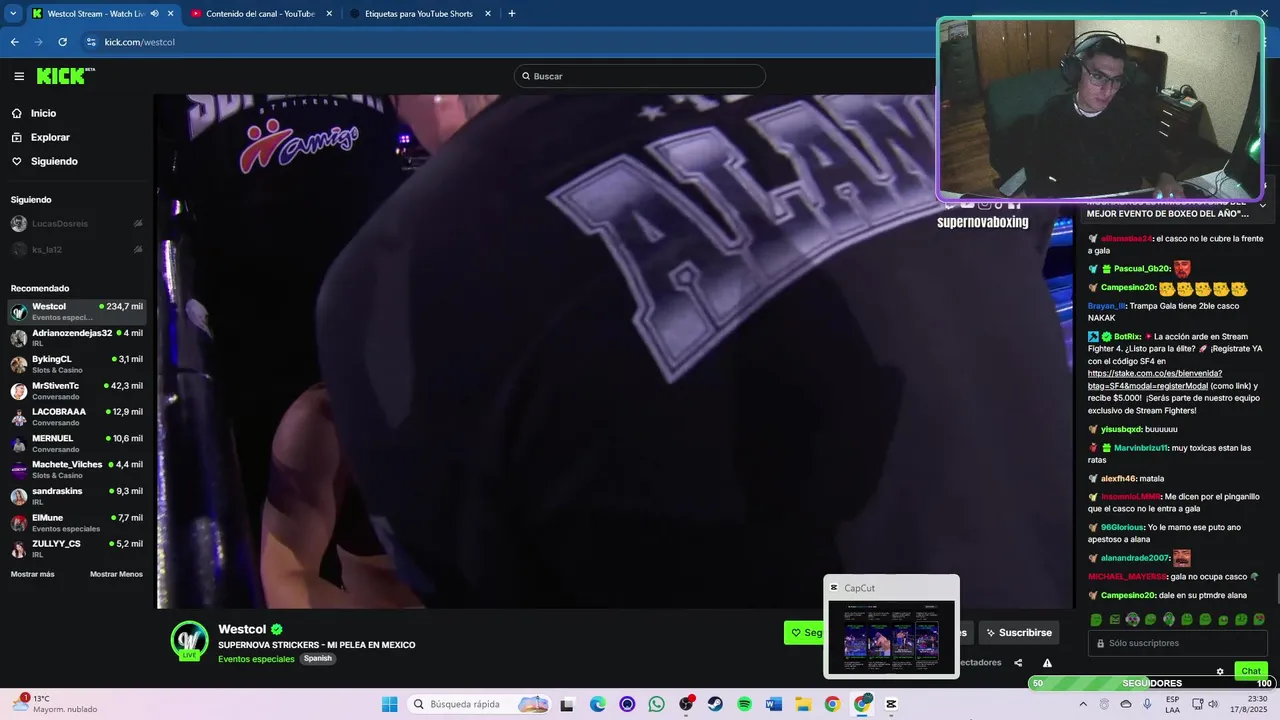Expand pinned message chevron in chat
This screenshot has width=1280, height=720.
pyautogui.click(x=1262, y=206)
